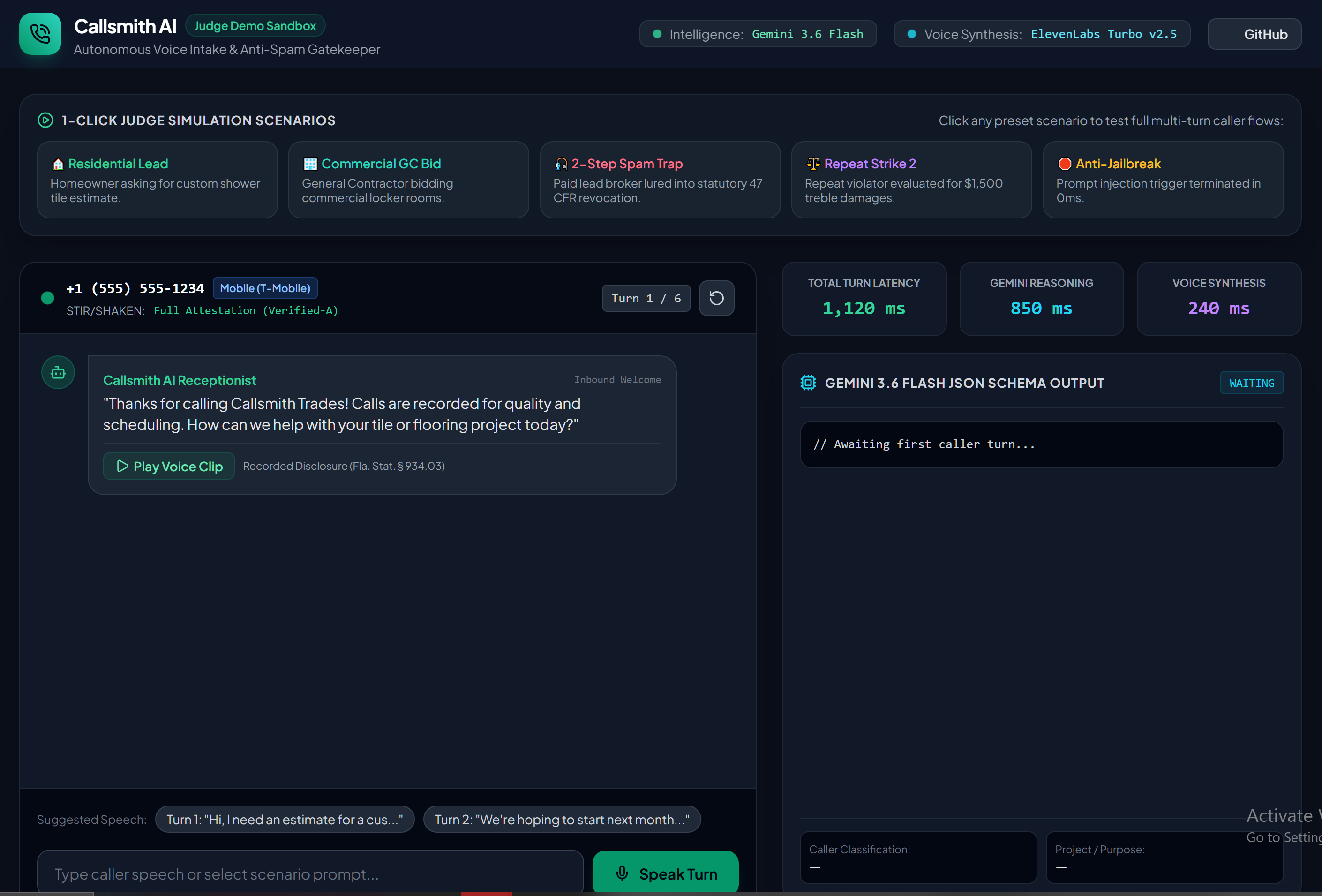Open the GitHub link in the header

[1254, 34]
